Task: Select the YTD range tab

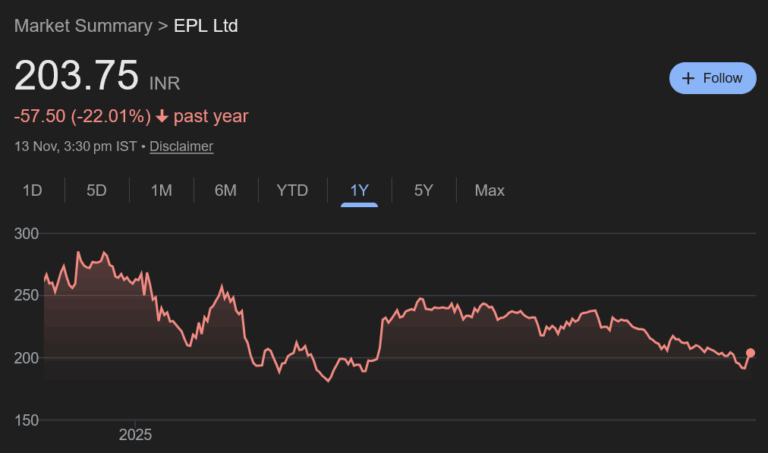Action: point(292,190)
